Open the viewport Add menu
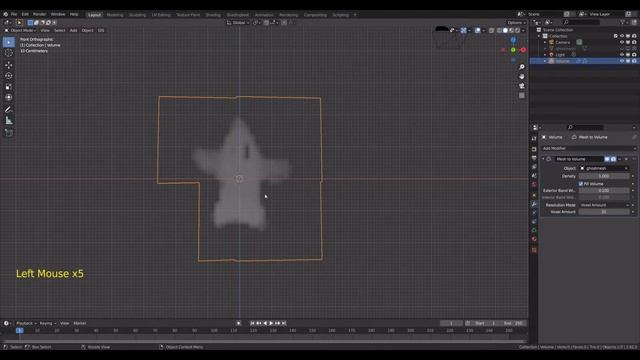Screen dimensions: 640x360 coord(73,30)
